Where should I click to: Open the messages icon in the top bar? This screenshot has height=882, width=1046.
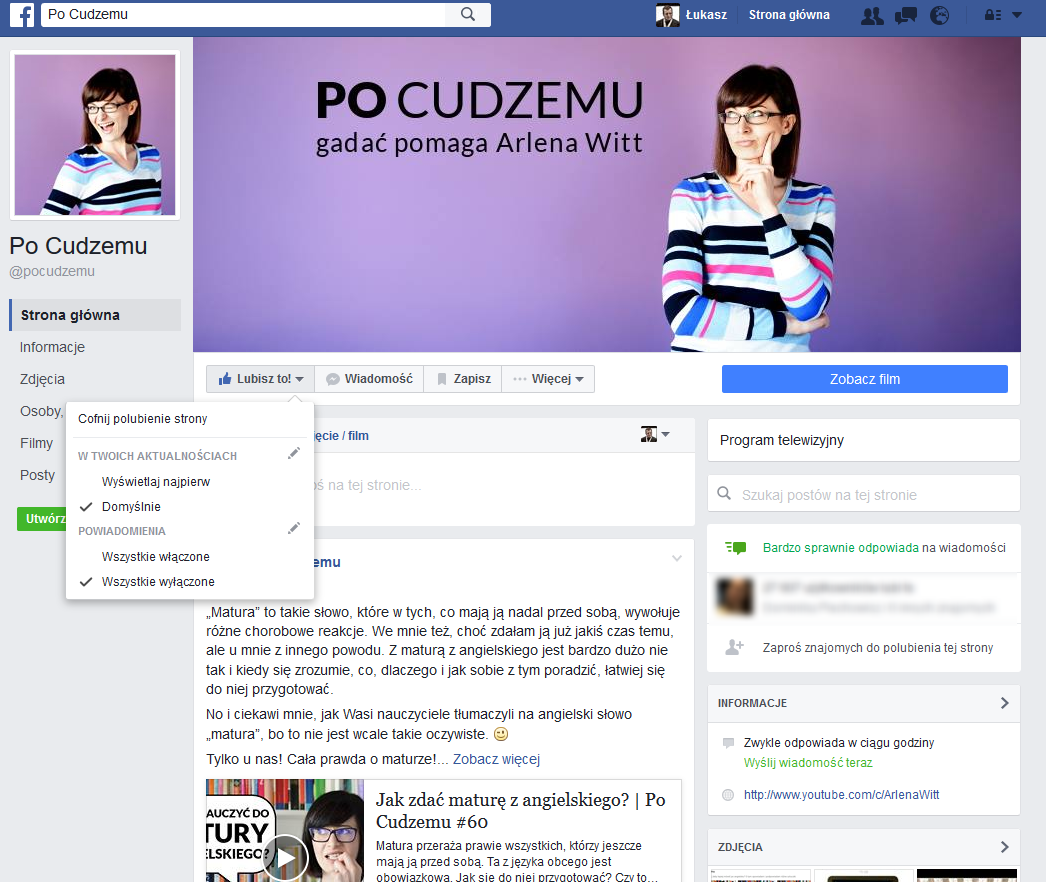(905, 15)
